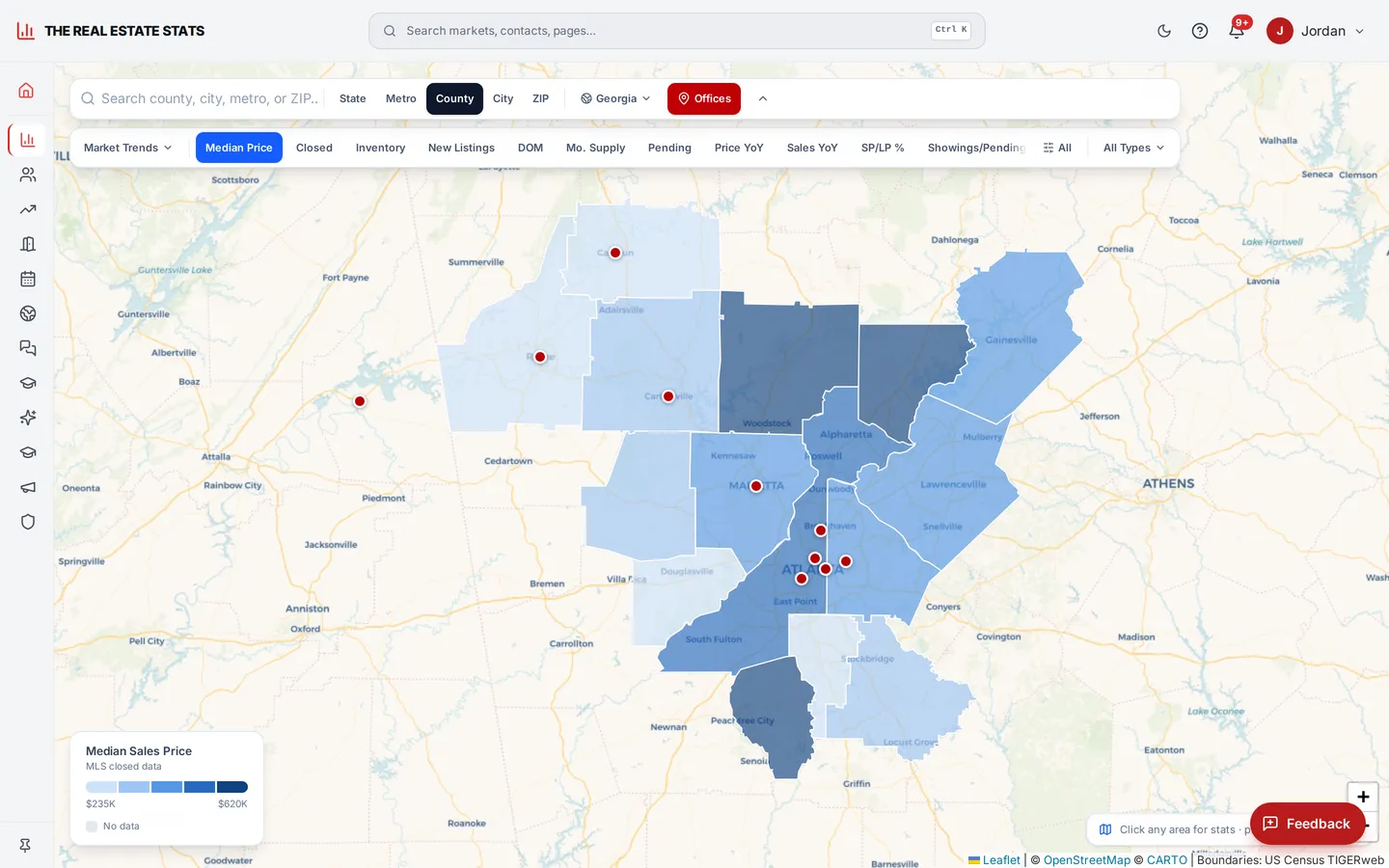This screenshot has height=868, width=1389.
Task: Select the Showings/Pending metric tab
Action: pyautogui.click(x=976, y=148)
